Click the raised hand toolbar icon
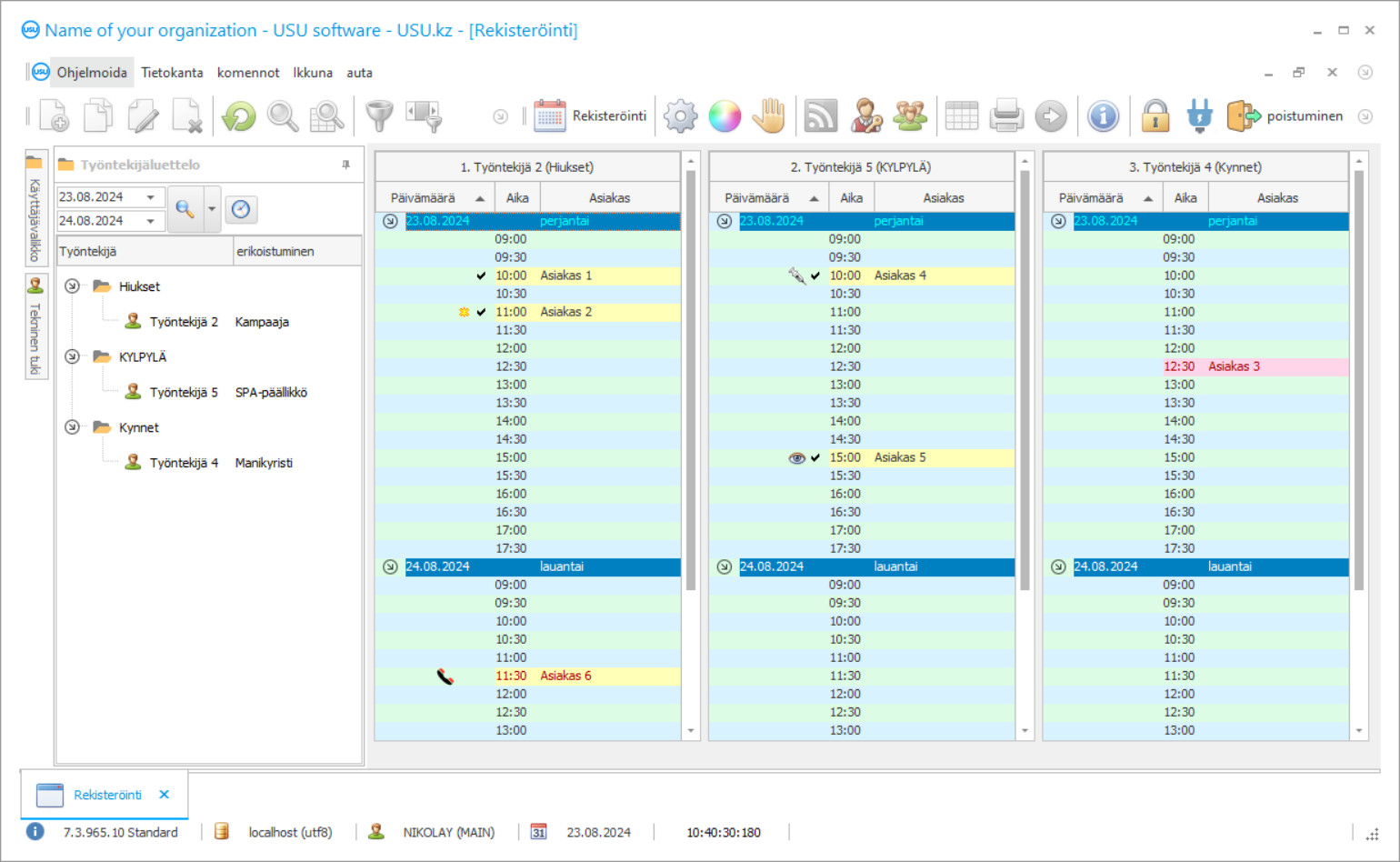The image size is (1400, 862). [x=769, y=116]
